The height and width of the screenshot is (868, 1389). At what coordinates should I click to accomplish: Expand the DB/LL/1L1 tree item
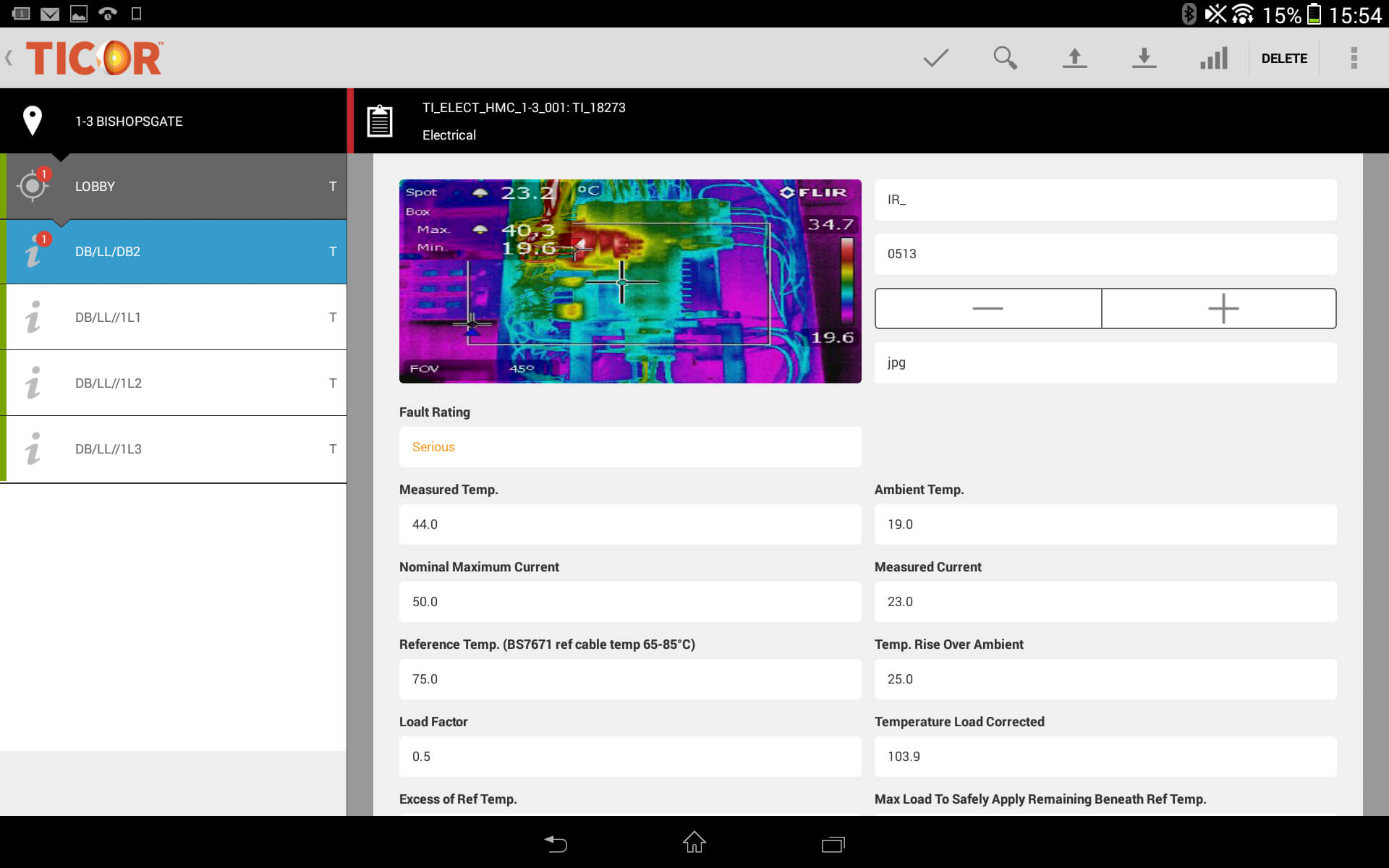click(x=175, y=316)
